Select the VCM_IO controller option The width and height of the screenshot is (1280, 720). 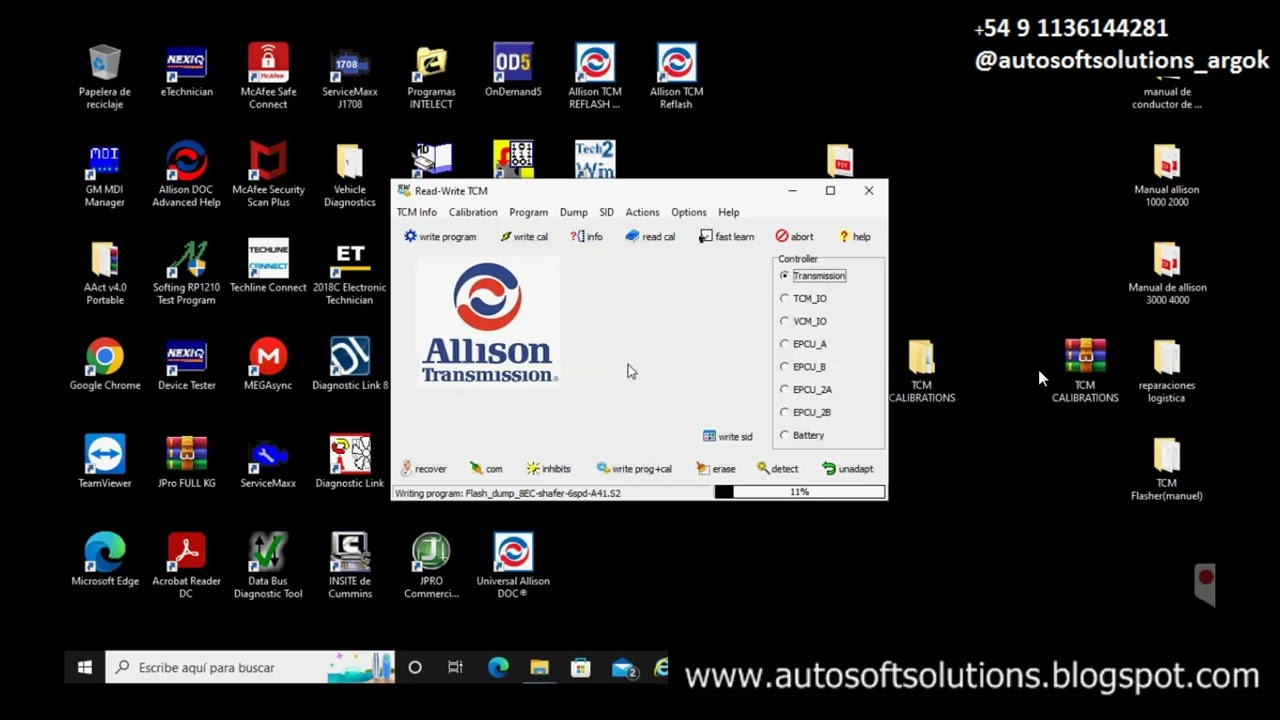tap(803, 321)
